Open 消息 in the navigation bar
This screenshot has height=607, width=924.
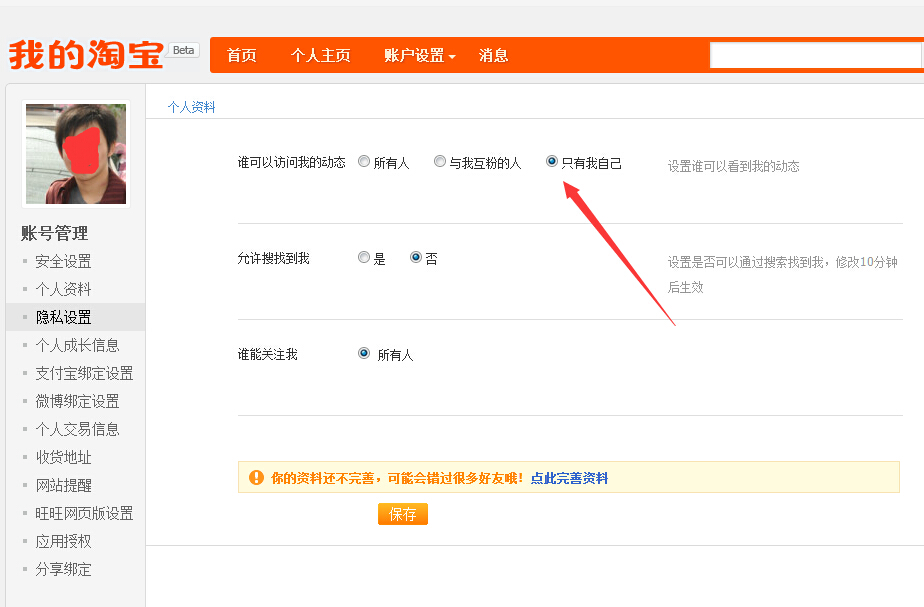pos(493,55)
